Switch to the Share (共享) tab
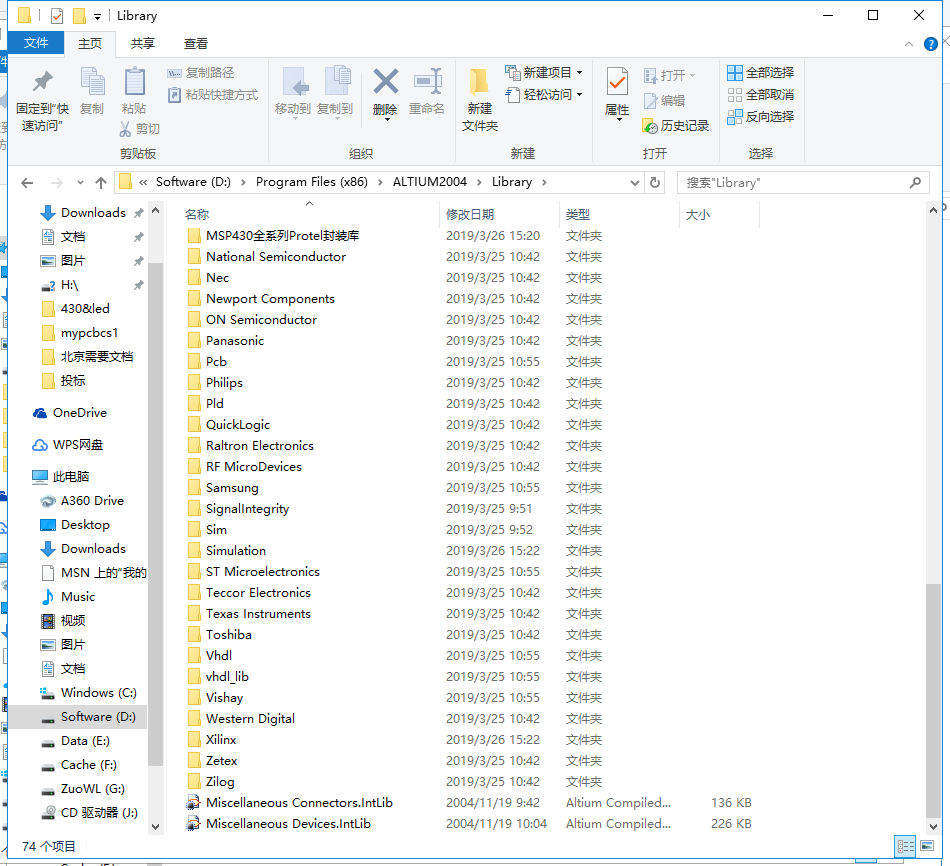Screen dimensions: 950x866 click(143, 44)
